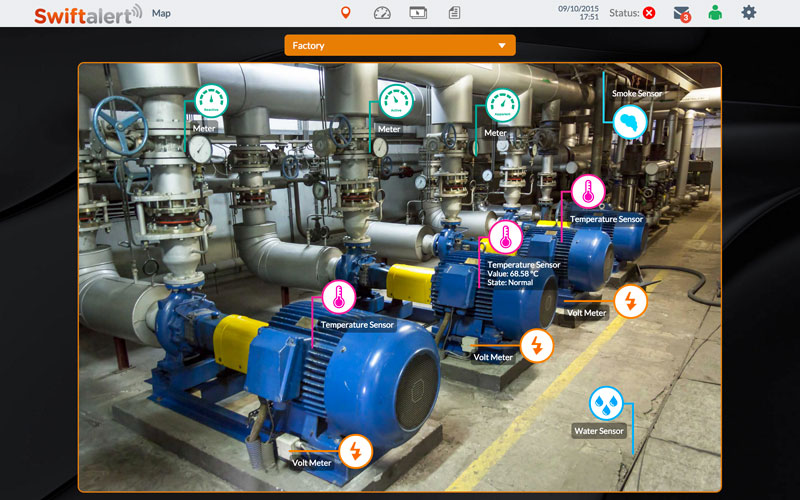Select the Volt Meter icon on nearest pump

tap(356, 451)
